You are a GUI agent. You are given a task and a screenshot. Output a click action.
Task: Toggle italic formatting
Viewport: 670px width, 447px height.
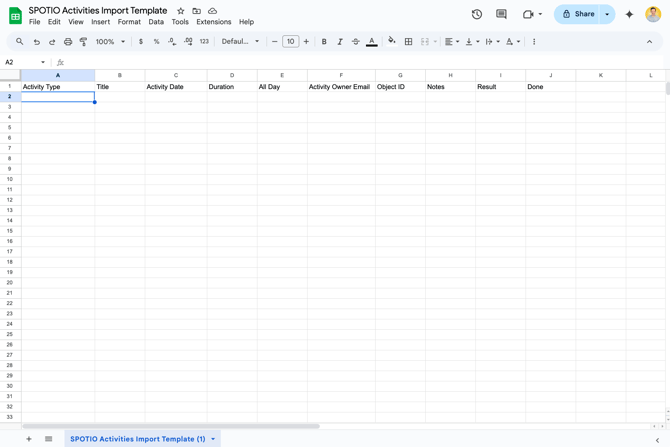click(340, 41)
